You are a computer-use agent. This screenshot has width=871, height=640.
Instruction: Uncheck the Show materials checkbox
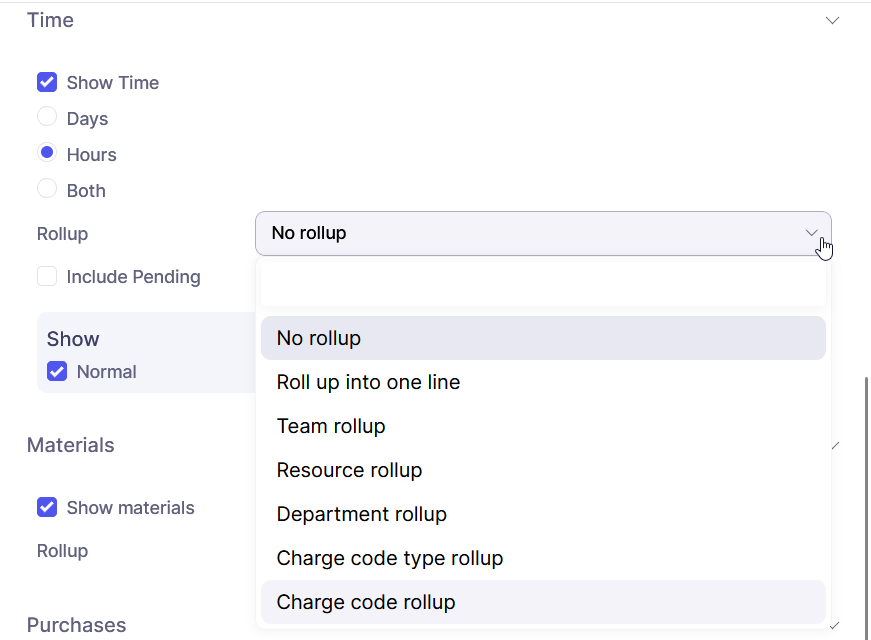point(47,508)
